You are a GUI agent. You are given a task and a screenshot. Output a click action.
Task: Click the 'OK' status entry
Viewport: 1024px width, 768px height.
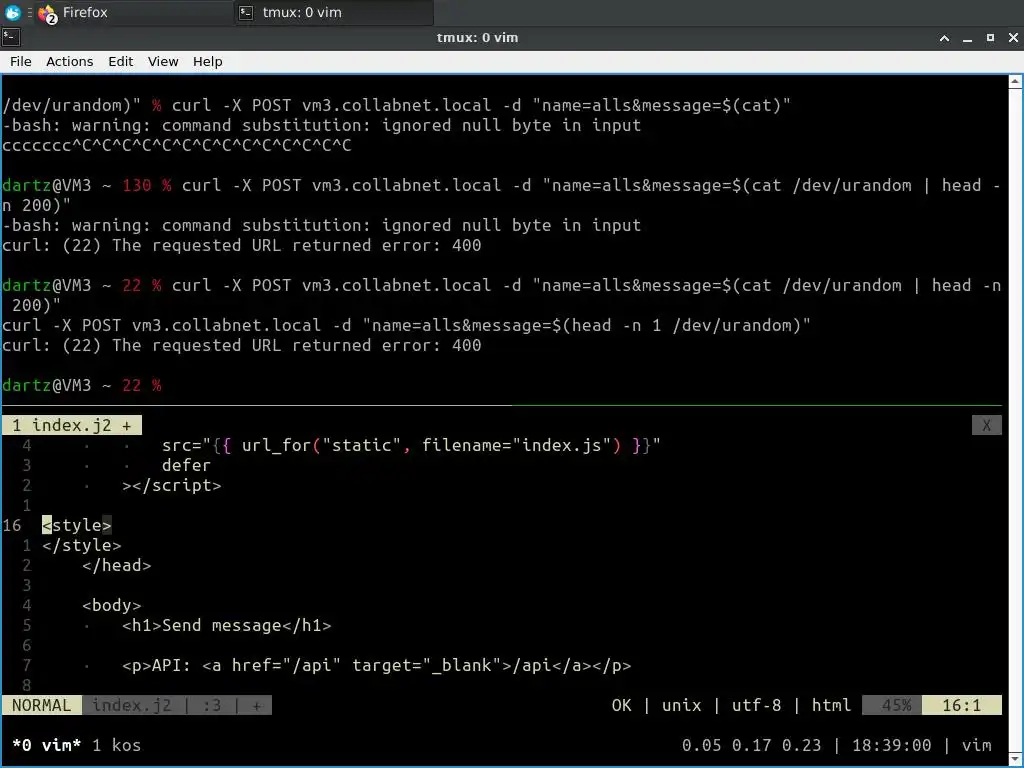click(x=622, y=705)
